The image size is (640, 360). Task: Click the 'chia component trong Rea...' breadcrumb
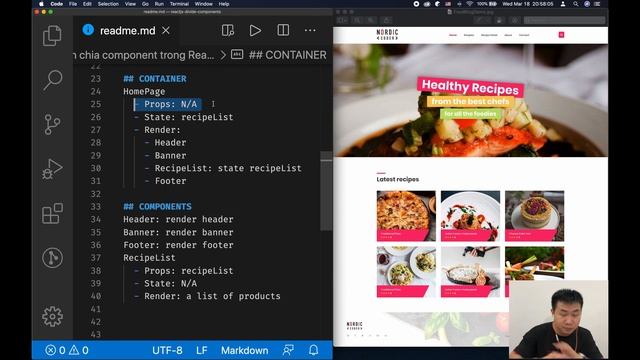[x=145, y=55]
